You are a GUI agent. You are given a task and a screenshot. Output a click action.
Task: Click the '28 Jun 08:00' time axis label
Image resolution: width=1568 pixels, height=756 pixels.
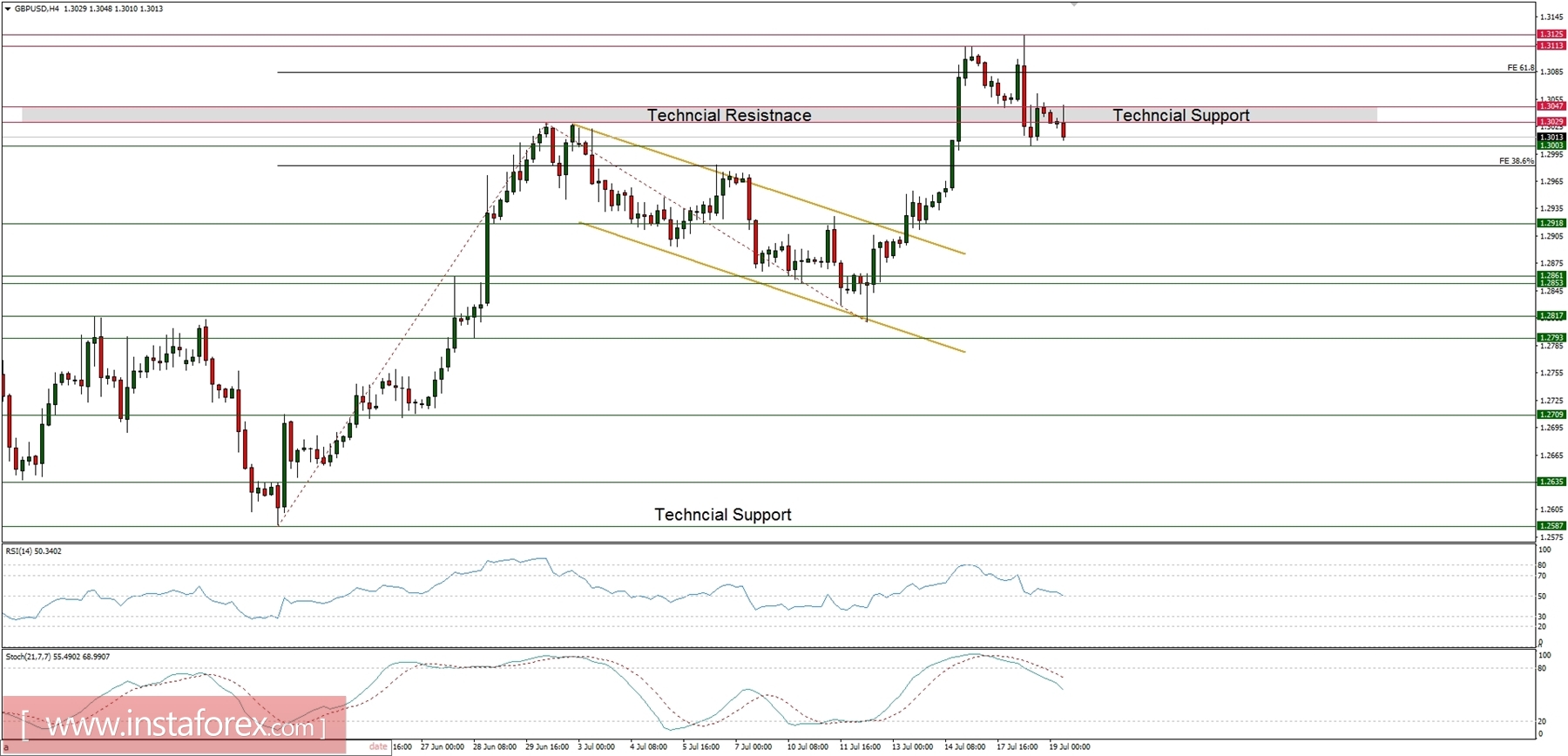[495, 746]
